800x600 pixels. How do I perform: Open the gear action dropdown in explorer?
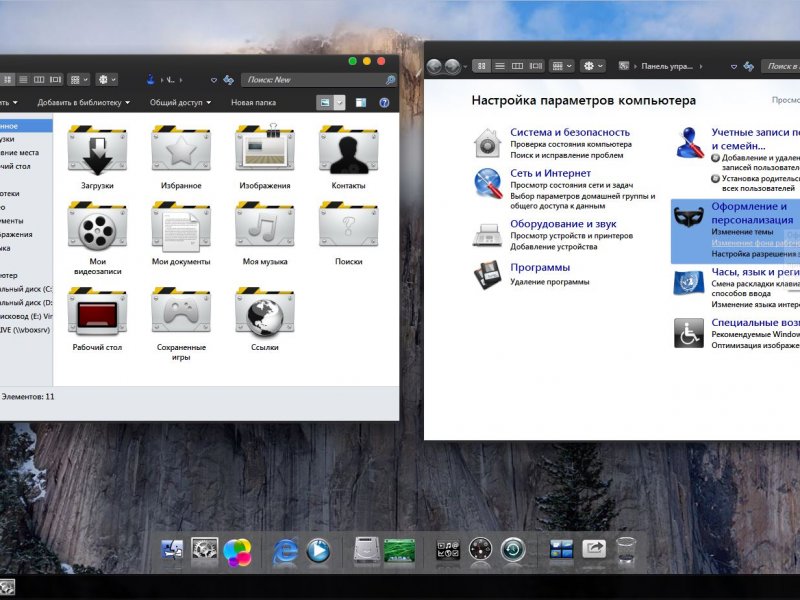pos(107,80)
